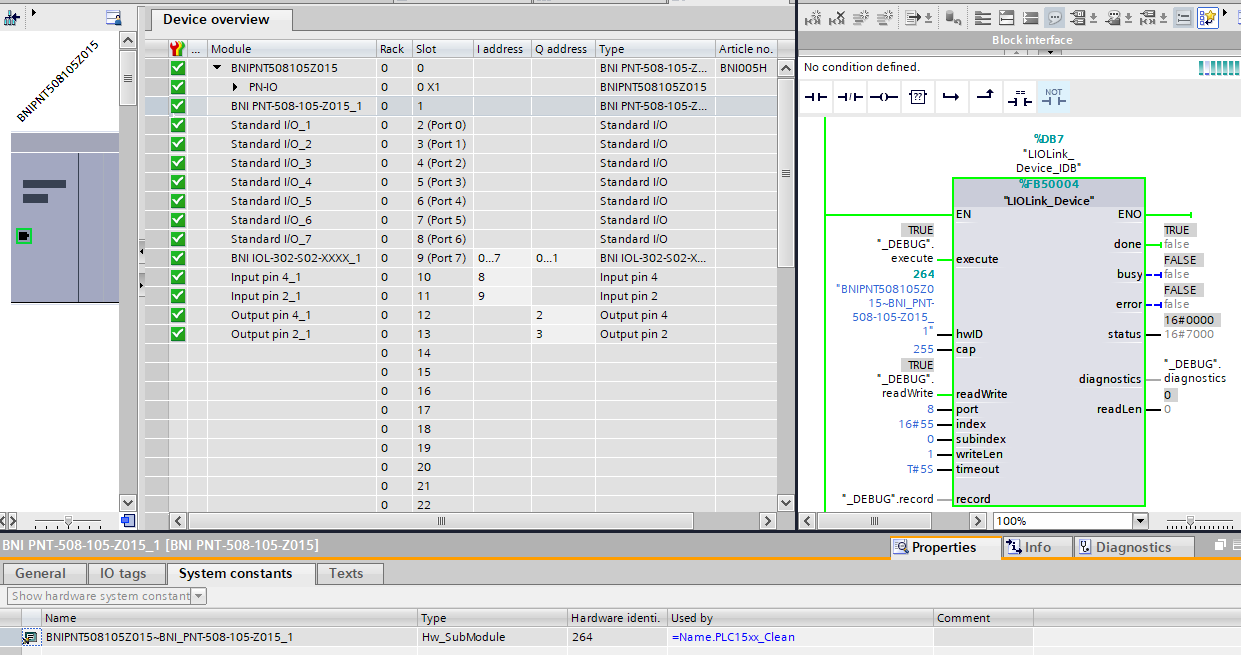Open the hardware system constants filter dropdown
The height and width of the screenshot is (655, 1241).
tap(199, 596)
